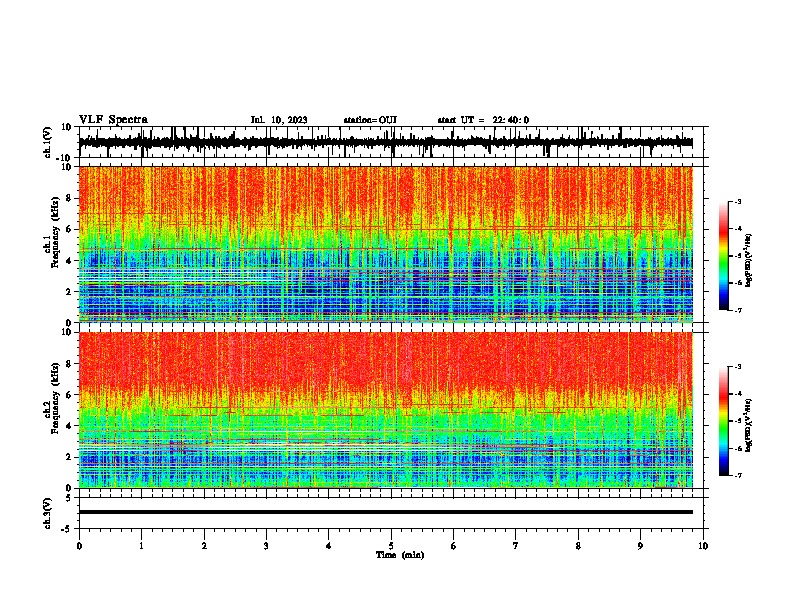Click the ch.2 PSD color scale bar
This screenshot has height=612, width=792.
724,421
